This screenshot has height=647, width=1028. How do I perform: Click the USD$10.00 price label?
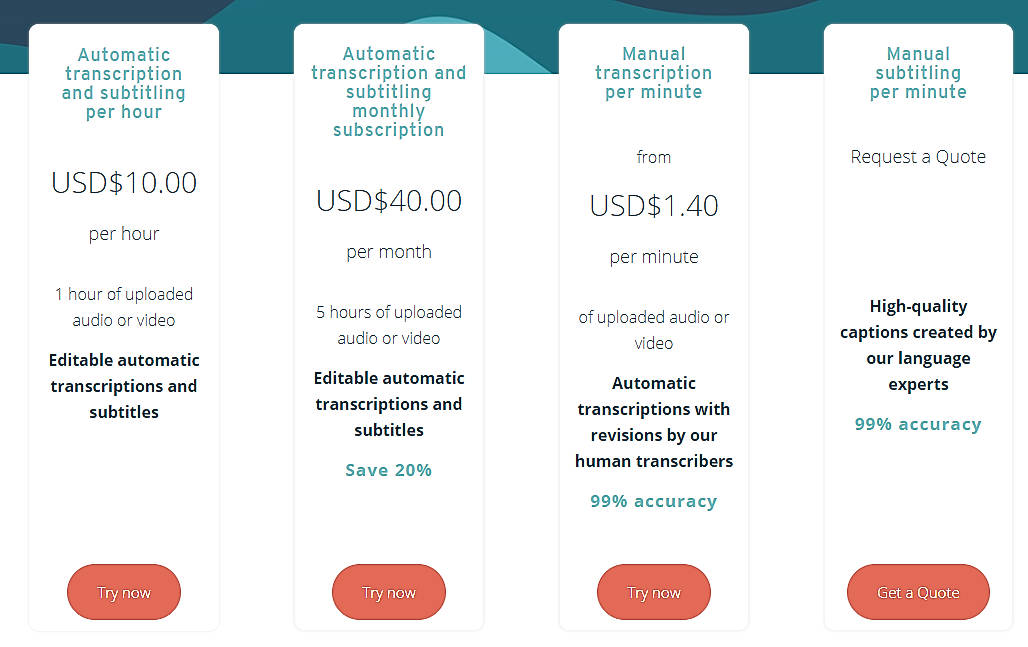click(123, 183)
